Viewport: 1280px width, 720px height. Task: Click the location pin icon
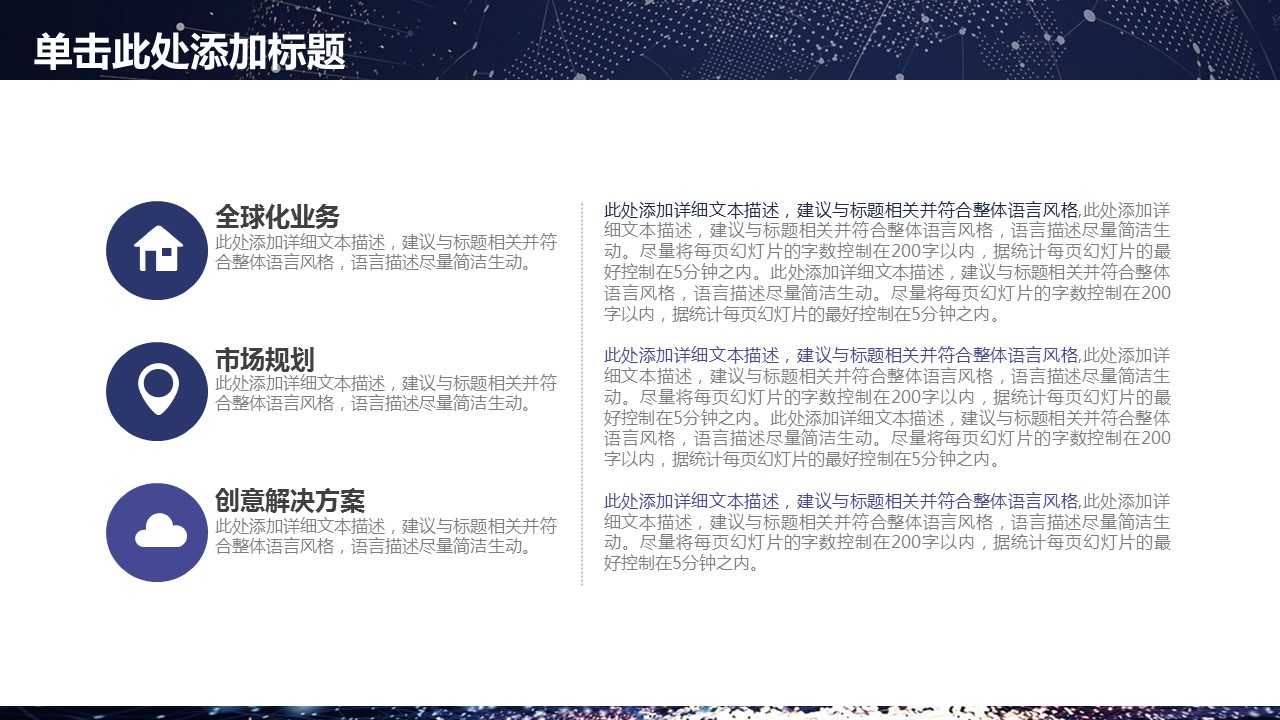158,390
